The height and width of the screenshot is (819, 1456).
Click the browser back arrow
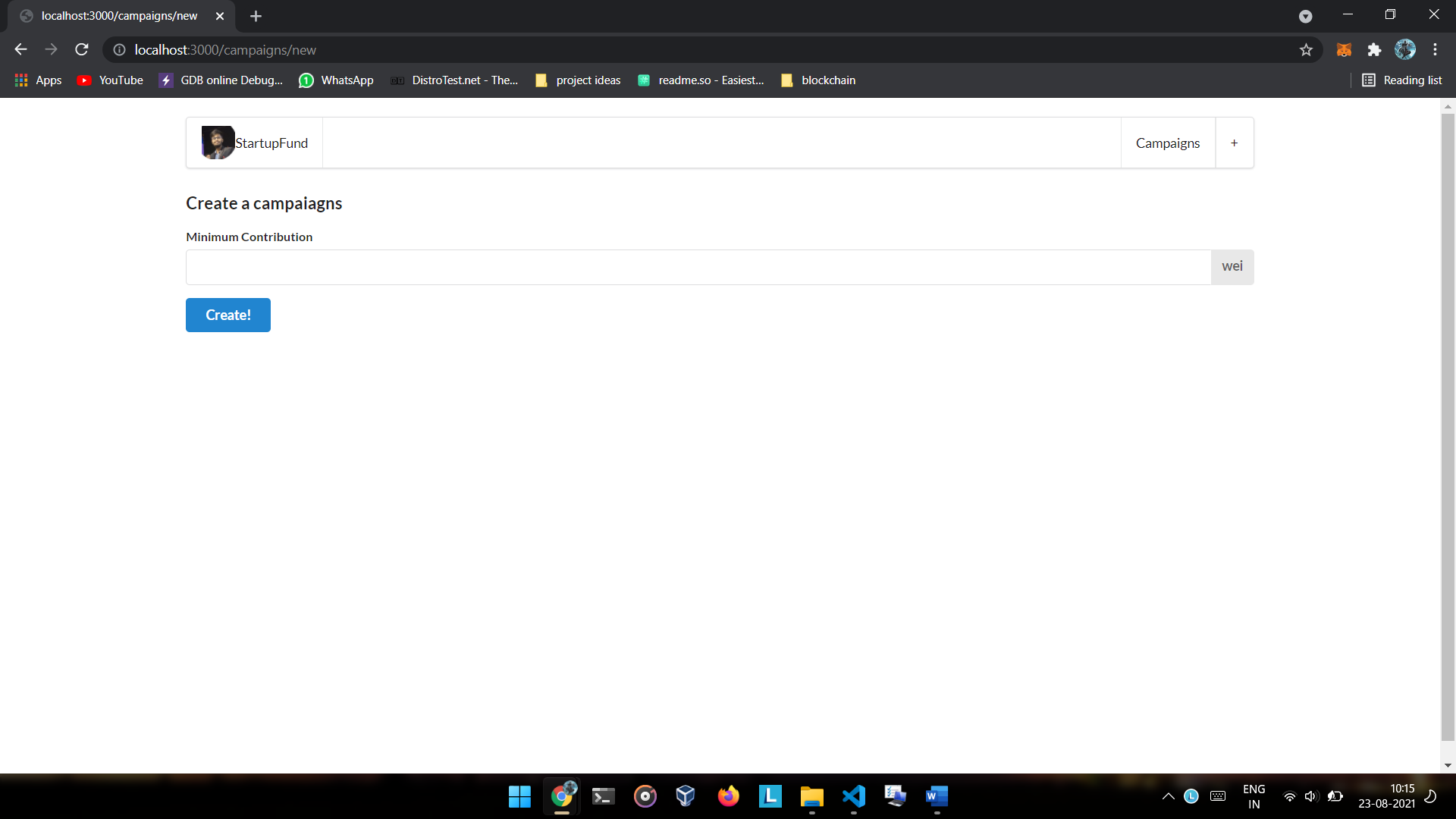pos(20,50)
